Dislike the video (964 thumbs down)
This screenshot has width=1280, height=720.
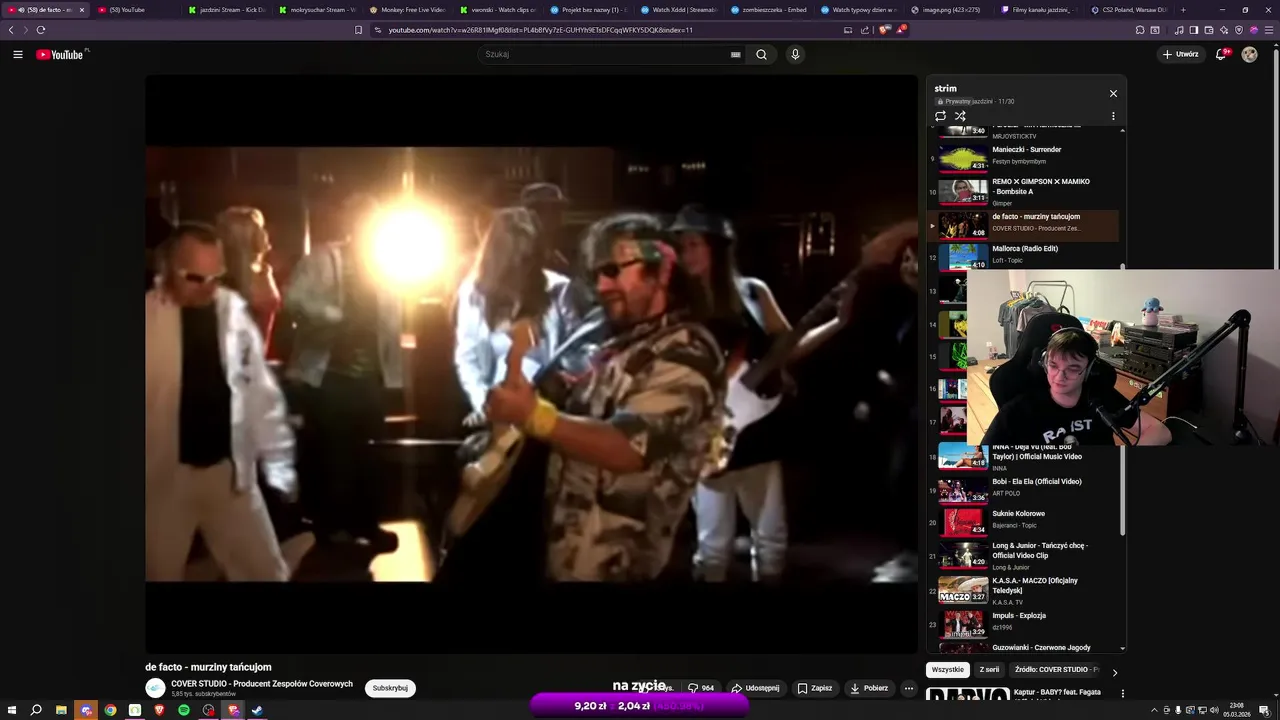pos(701,688)
